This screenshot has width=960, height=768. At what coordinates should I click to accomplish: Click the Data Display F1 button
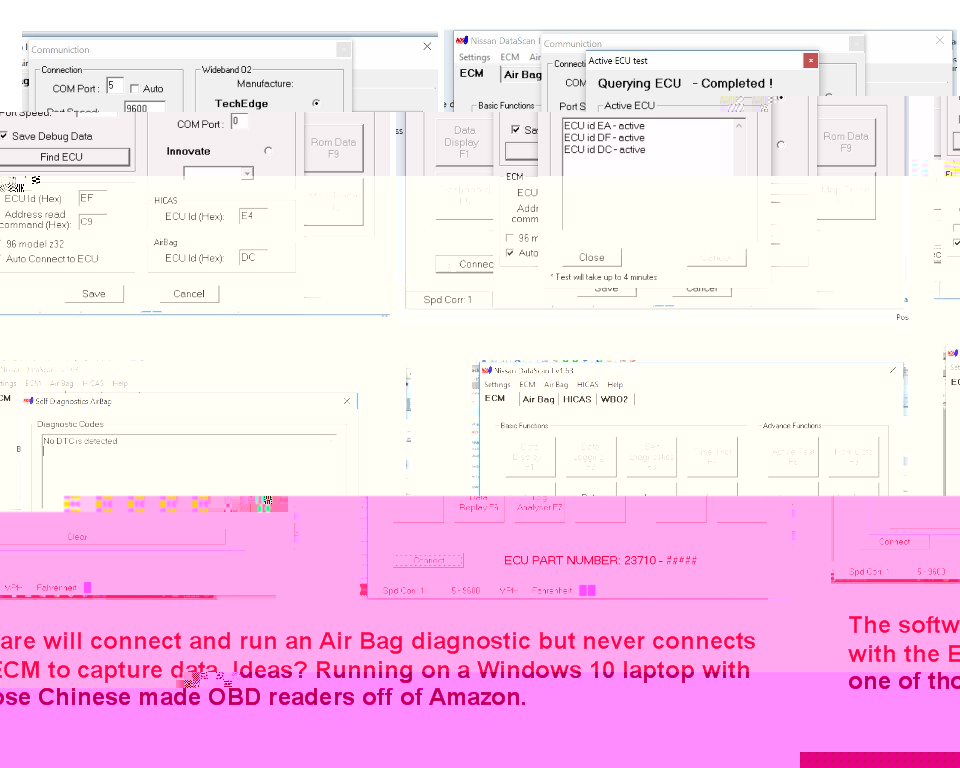(464, 142)
